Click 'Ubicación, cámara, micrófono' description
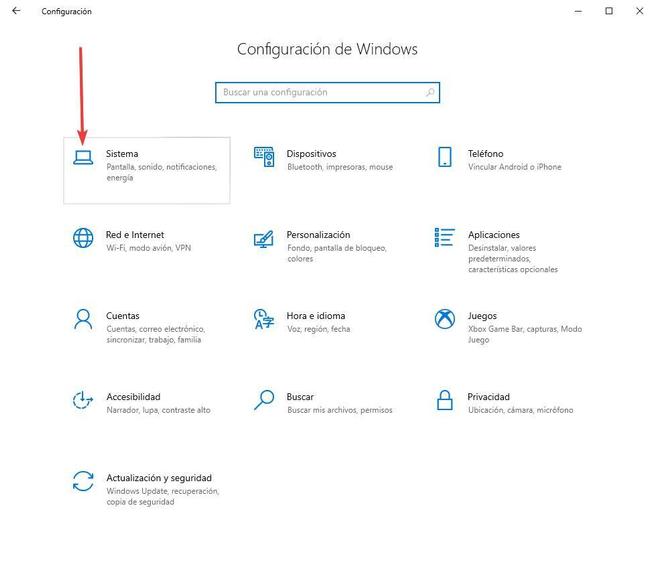Image resolution: width=655 pixels, height=566 pixels. pyautogui.click(x=520, y=410)
